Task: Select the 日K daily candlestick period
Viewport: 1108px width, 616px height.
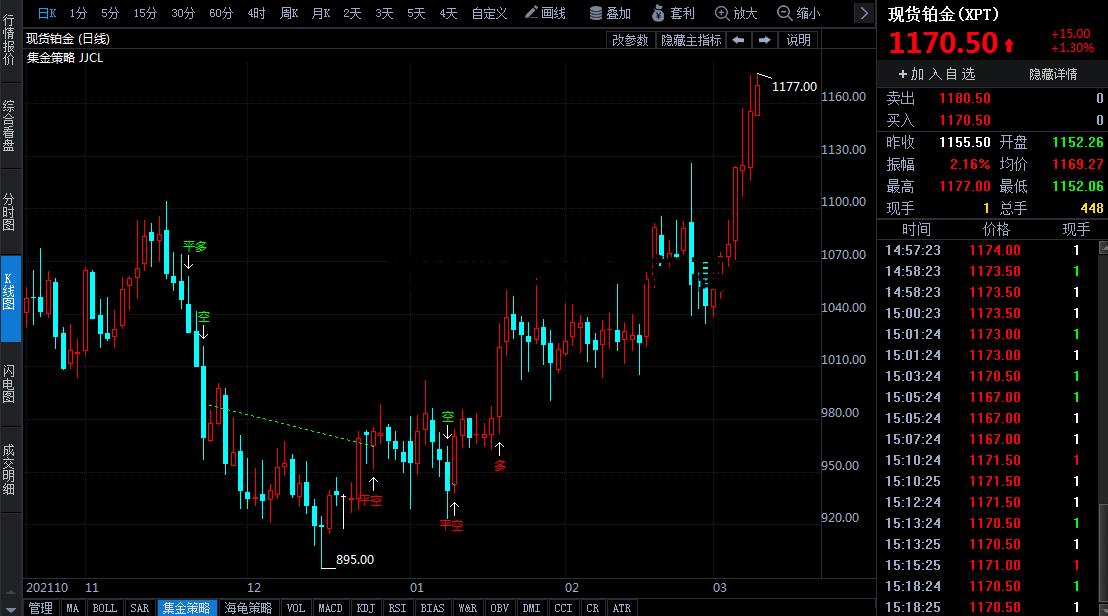Action: [47, 13]
